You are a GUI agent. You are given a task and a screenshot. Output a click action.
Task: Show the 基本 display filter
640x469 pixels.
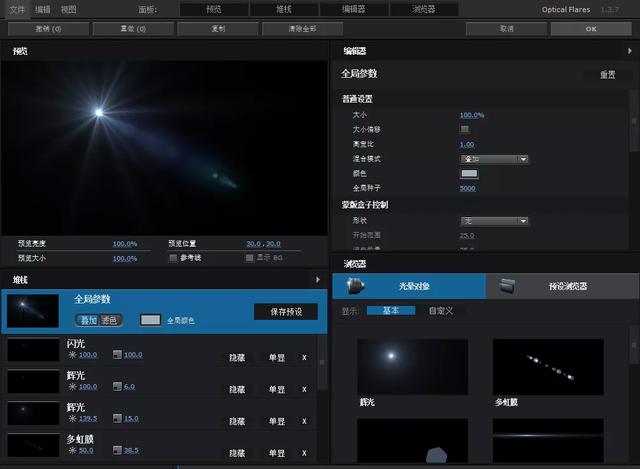click(x=391, y=311)
